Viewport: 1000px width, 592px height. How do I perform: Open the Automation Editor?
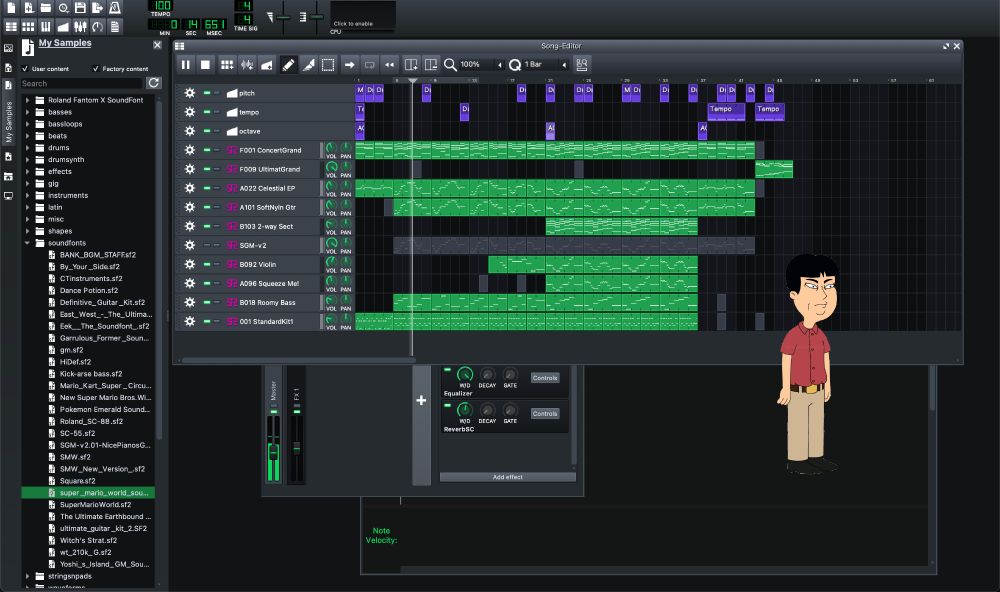click(62, 26)
